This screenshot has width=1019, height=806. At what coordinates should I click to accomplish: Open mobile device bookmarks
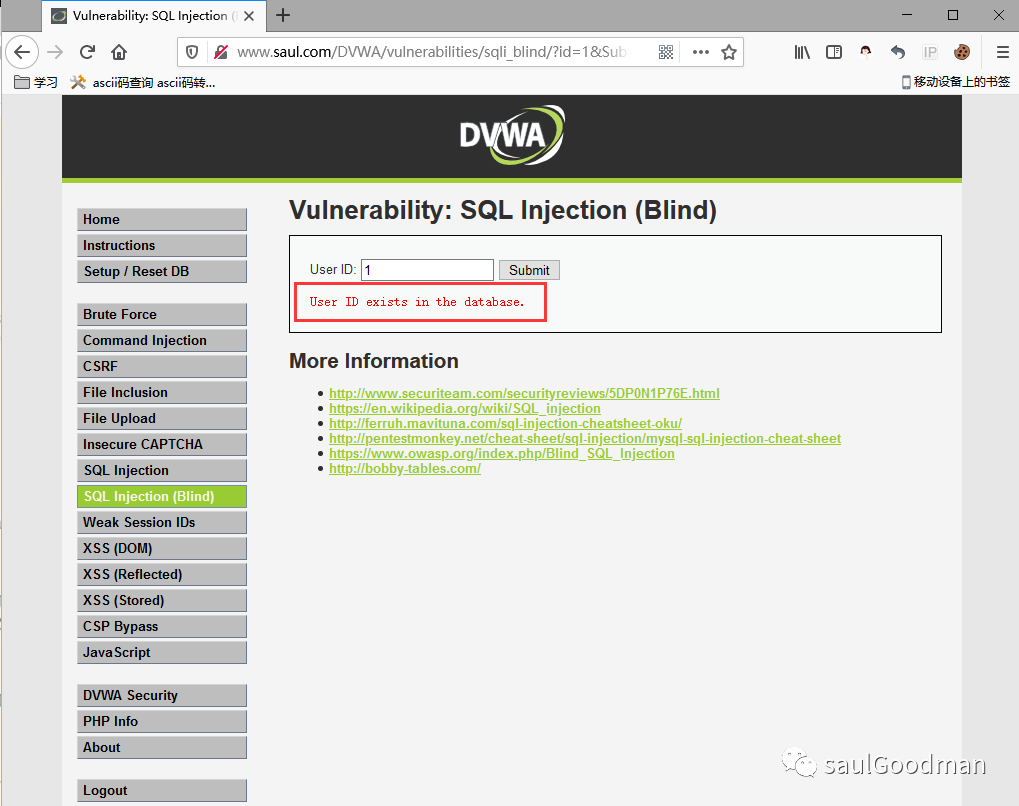955,82
